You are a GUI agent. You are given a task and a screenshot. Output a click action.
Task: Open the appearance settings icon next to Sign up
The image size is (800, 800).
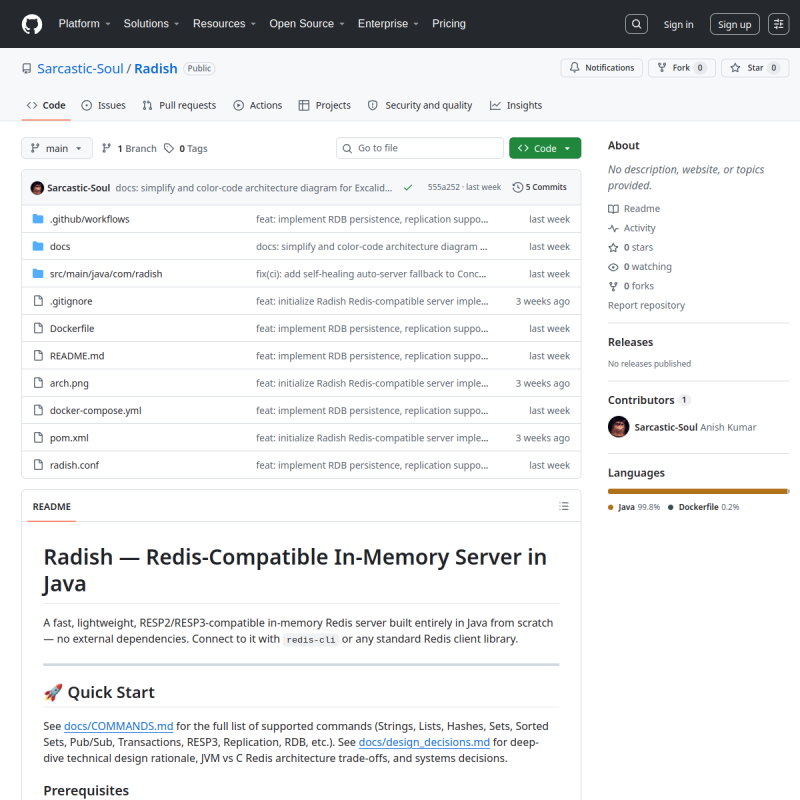coord(779,24)
